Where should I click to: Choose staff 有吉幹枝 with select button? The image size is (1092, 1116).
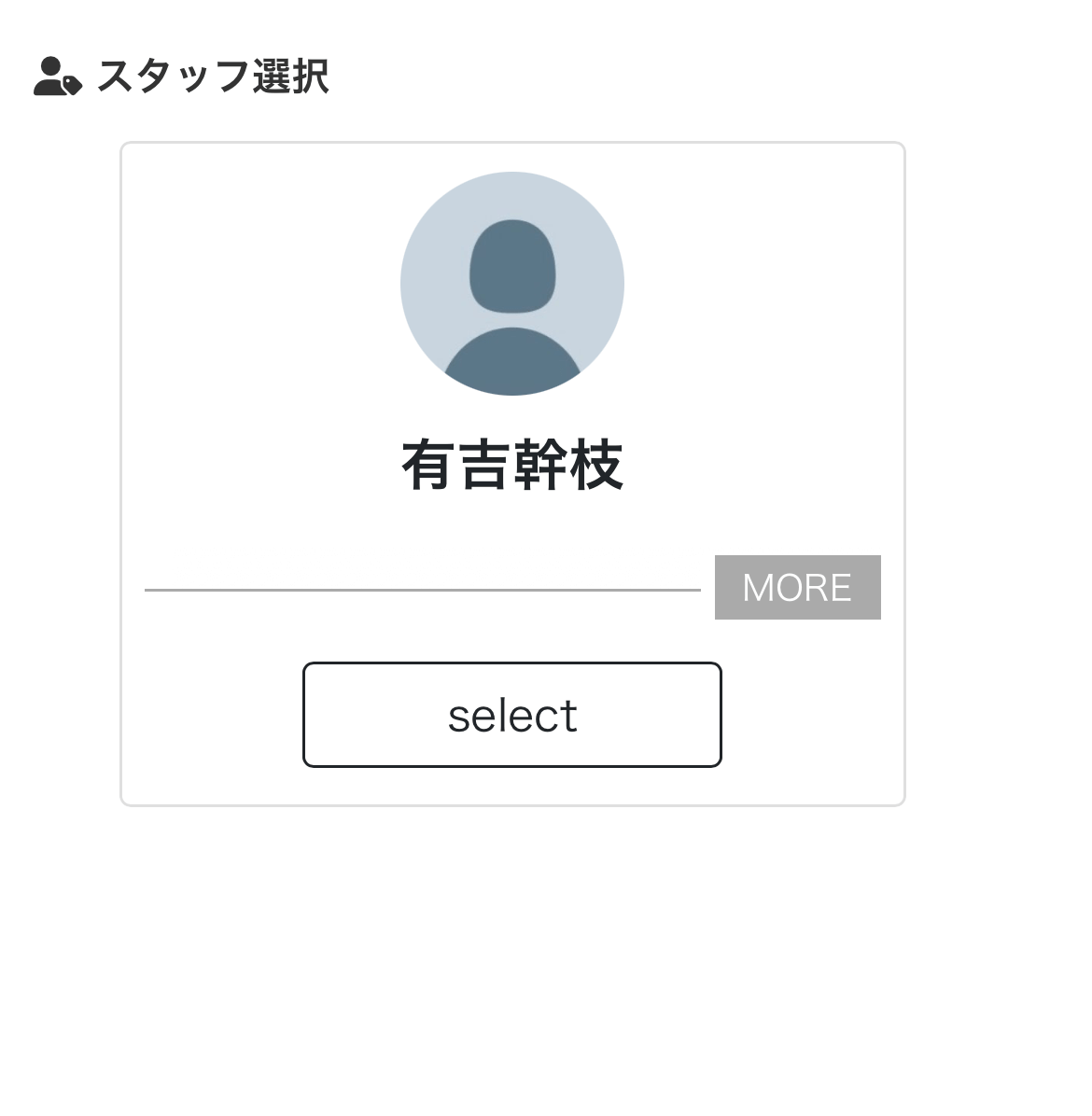pyautogui.click(x=512, y=715)
